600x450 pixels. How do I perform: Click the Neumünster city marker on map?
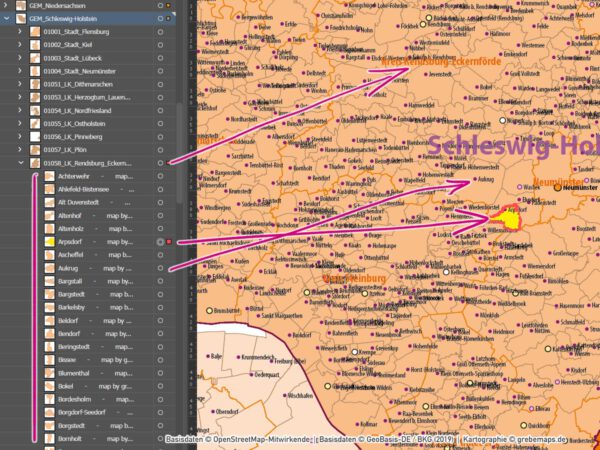558,188
